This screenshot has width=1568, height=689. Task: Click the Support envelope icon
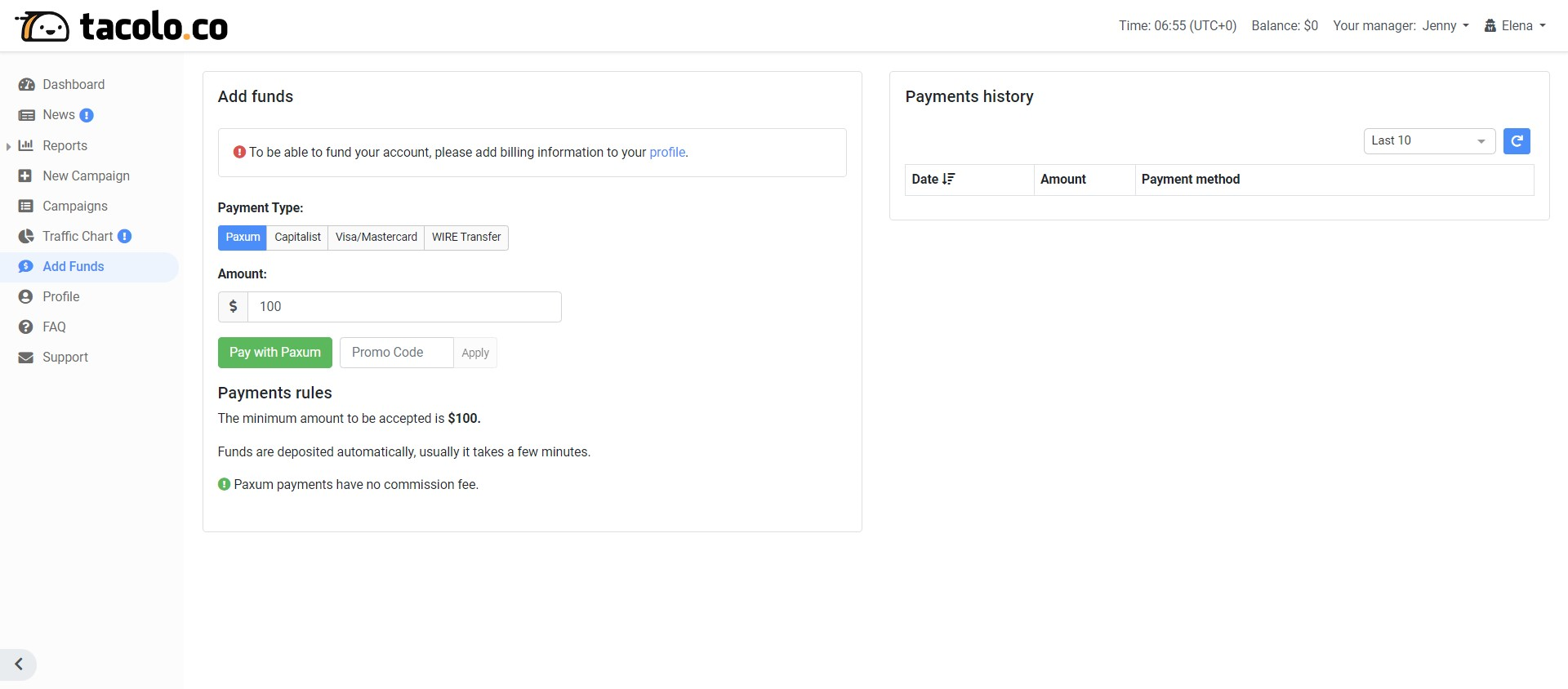[26, 358]
